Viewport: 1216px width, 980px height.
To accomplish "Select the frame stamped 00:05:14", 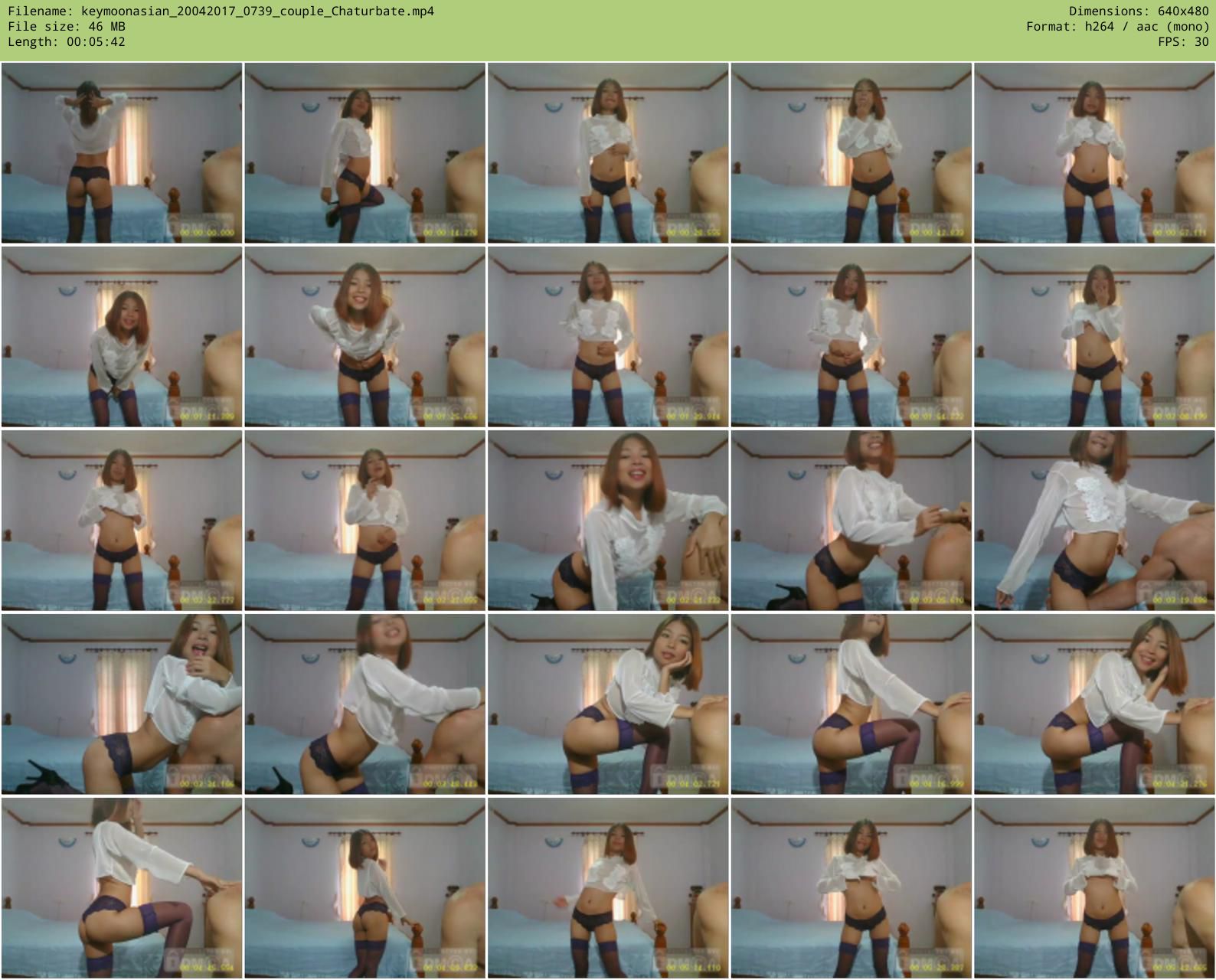I will tap(608, 888).
